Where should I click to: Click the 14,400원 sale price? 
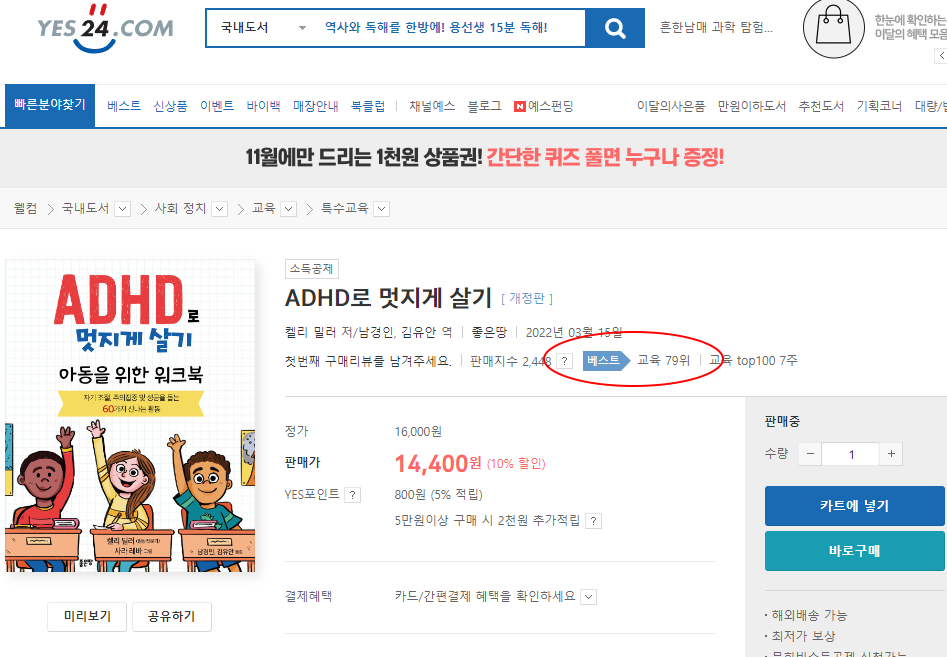click(x=438, y=464)
